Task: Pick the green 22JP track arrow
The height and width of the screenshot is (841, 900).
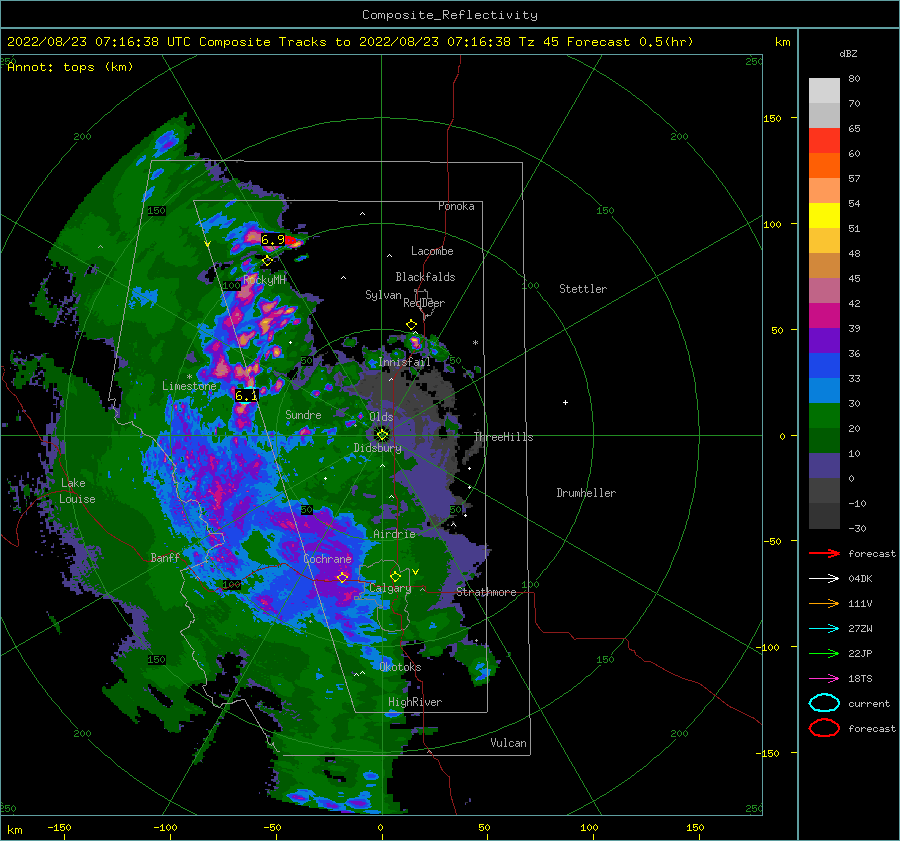Action: (824, 653)
